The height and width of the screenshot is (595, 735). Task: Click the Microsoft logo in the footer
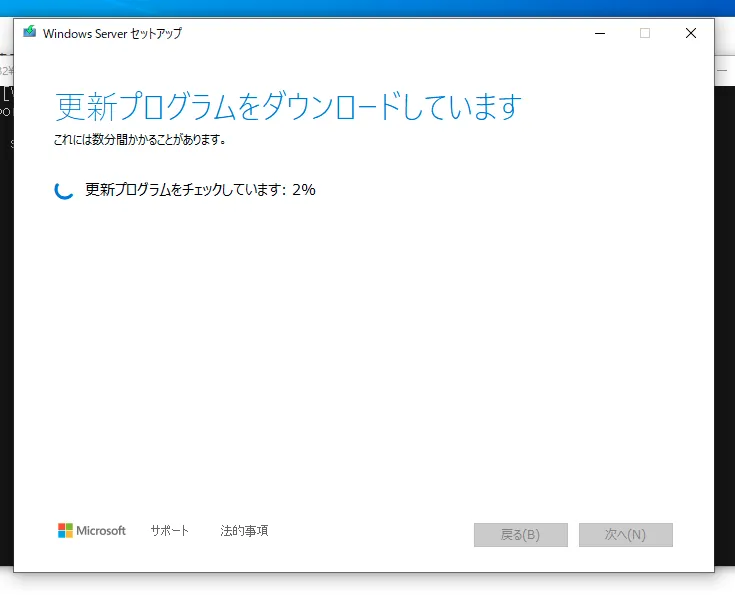click(x=92, y=530)
